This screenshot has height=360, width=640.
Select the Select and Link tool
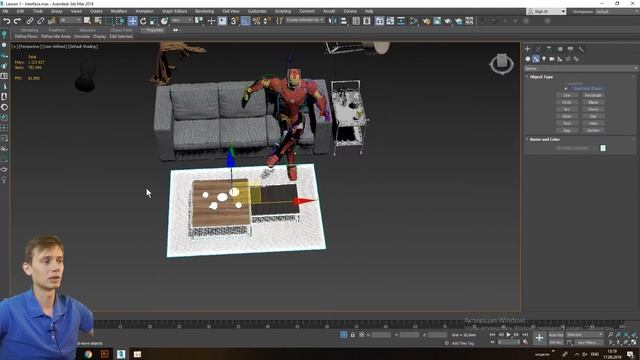click(30, 20)
